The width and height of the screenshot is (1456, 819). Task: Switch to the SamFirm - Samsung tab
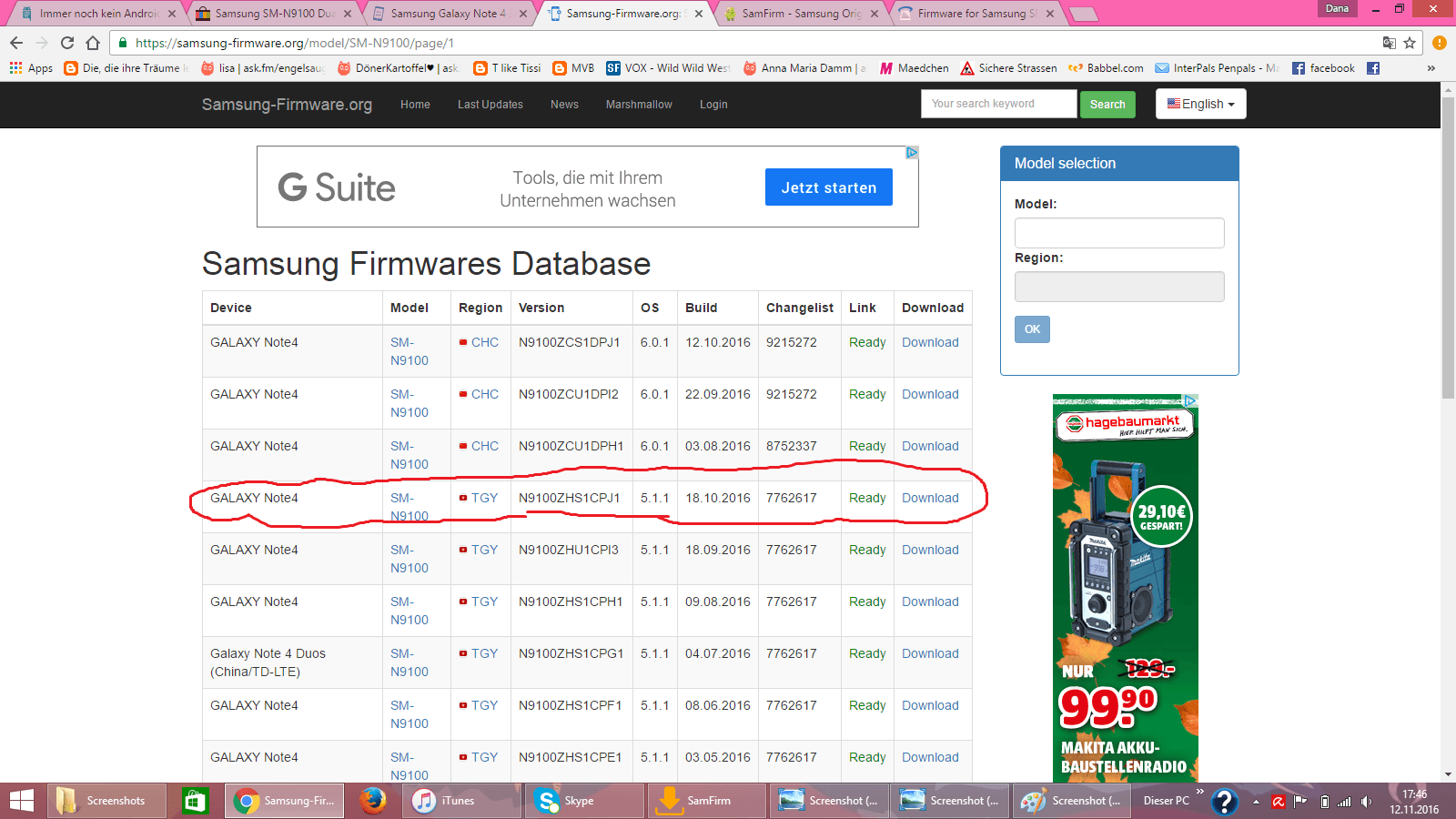[x=802, y=14]
